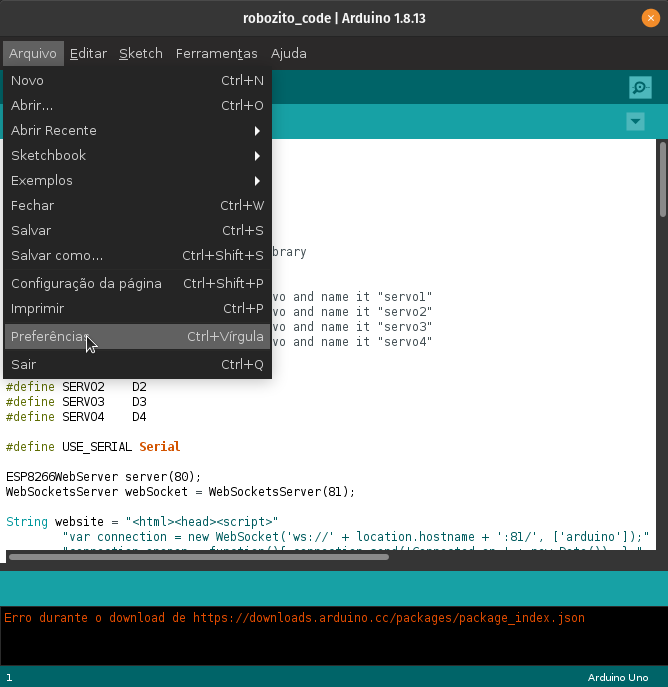The height and width of the screenshot is (687, 668).
Task: Select Salvar menu entry
Action: tap(137, 230)
